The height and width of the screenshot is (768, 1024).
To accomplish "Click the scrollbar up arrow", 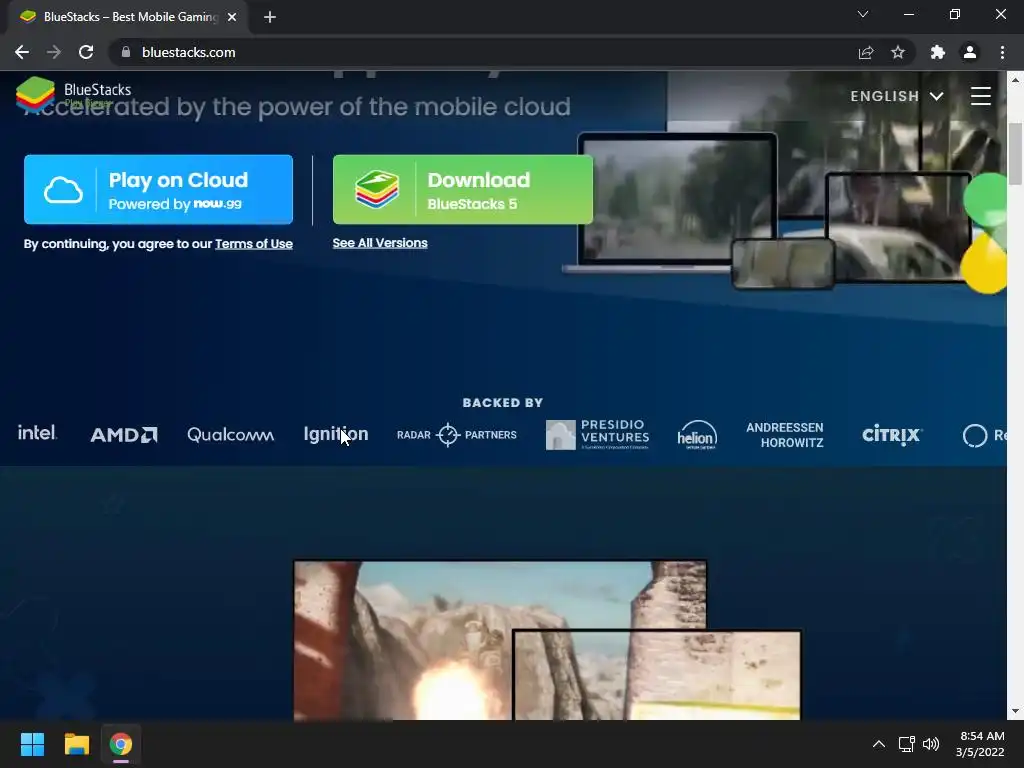I will click(1015, 80).
